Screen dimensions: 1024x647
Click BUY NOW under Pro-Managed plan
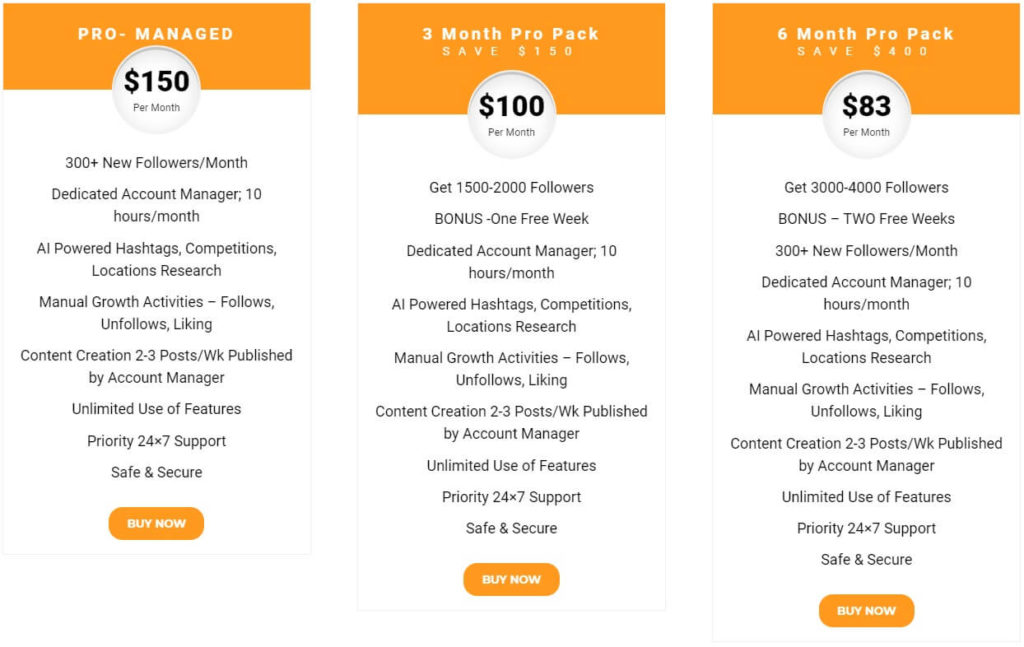point(156,524)
